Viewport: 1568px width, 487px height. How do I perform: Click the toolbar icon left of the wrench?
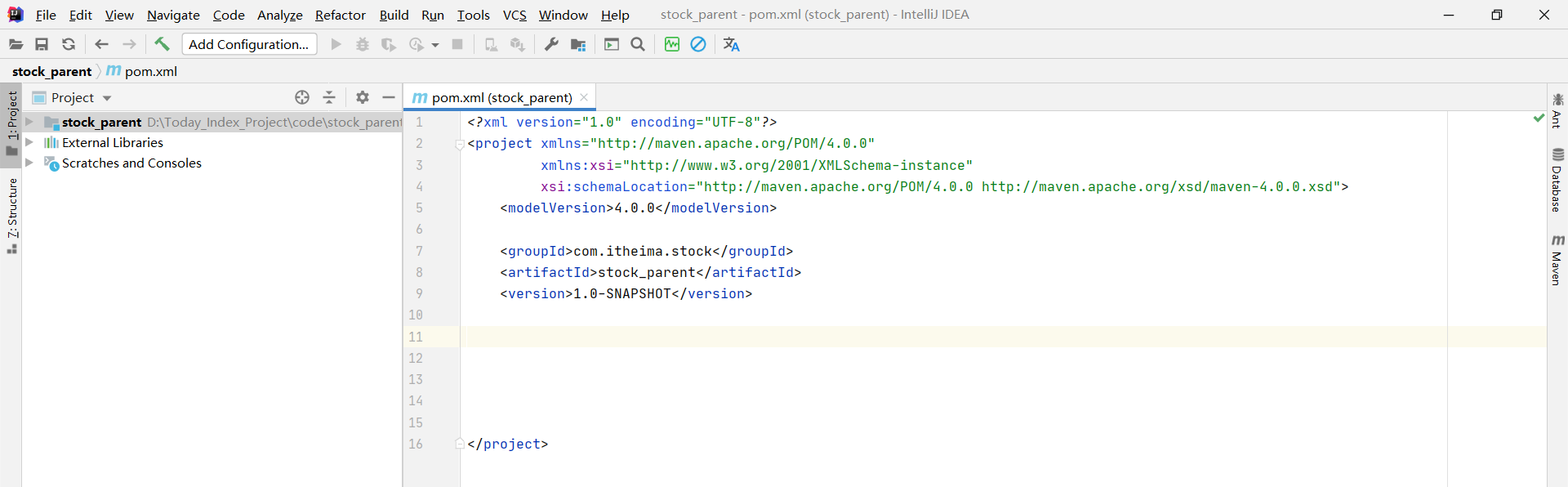(517, 45)
